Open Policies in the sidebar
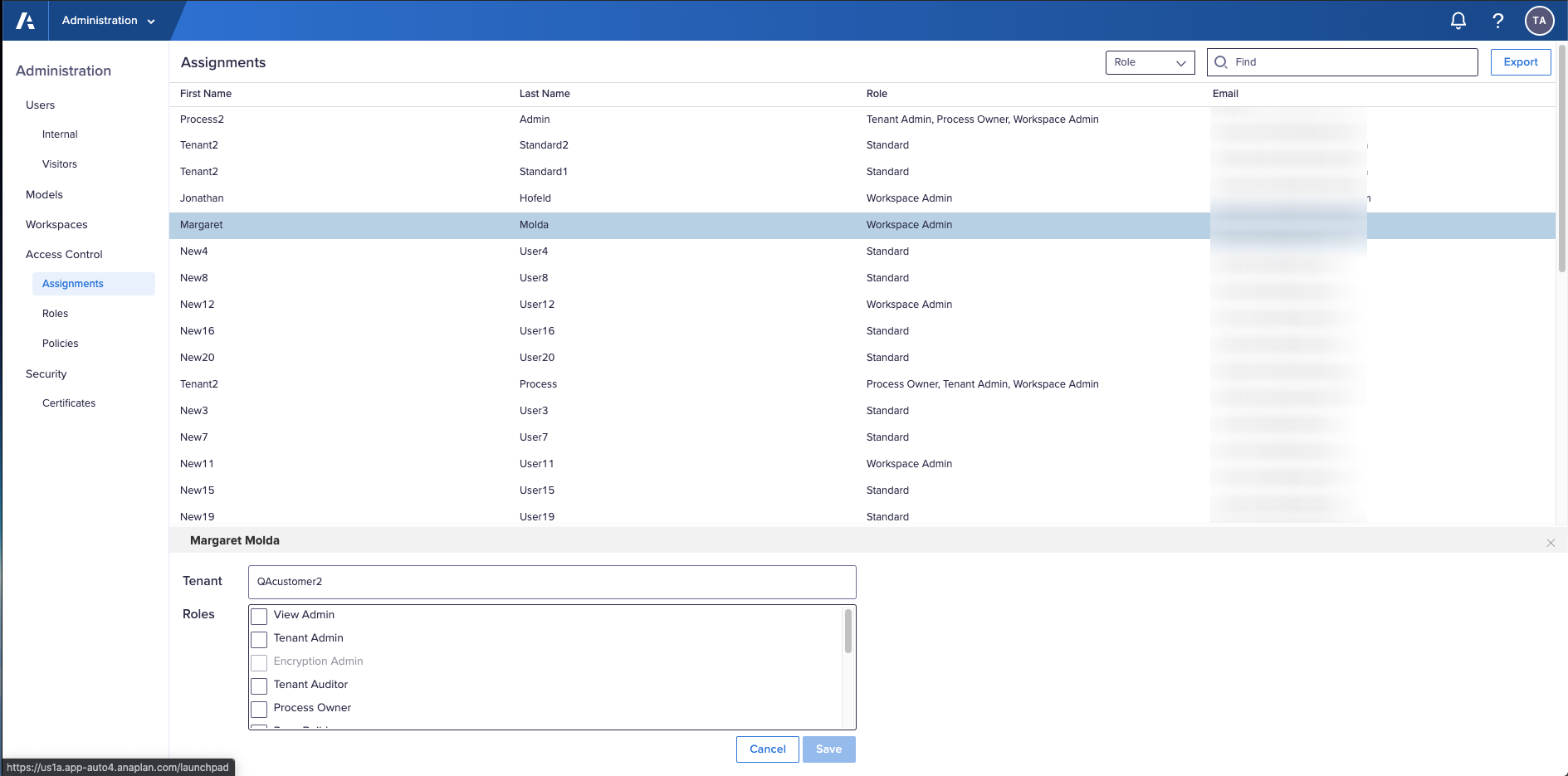1568x776 pixels. click(x=60, y=343)
